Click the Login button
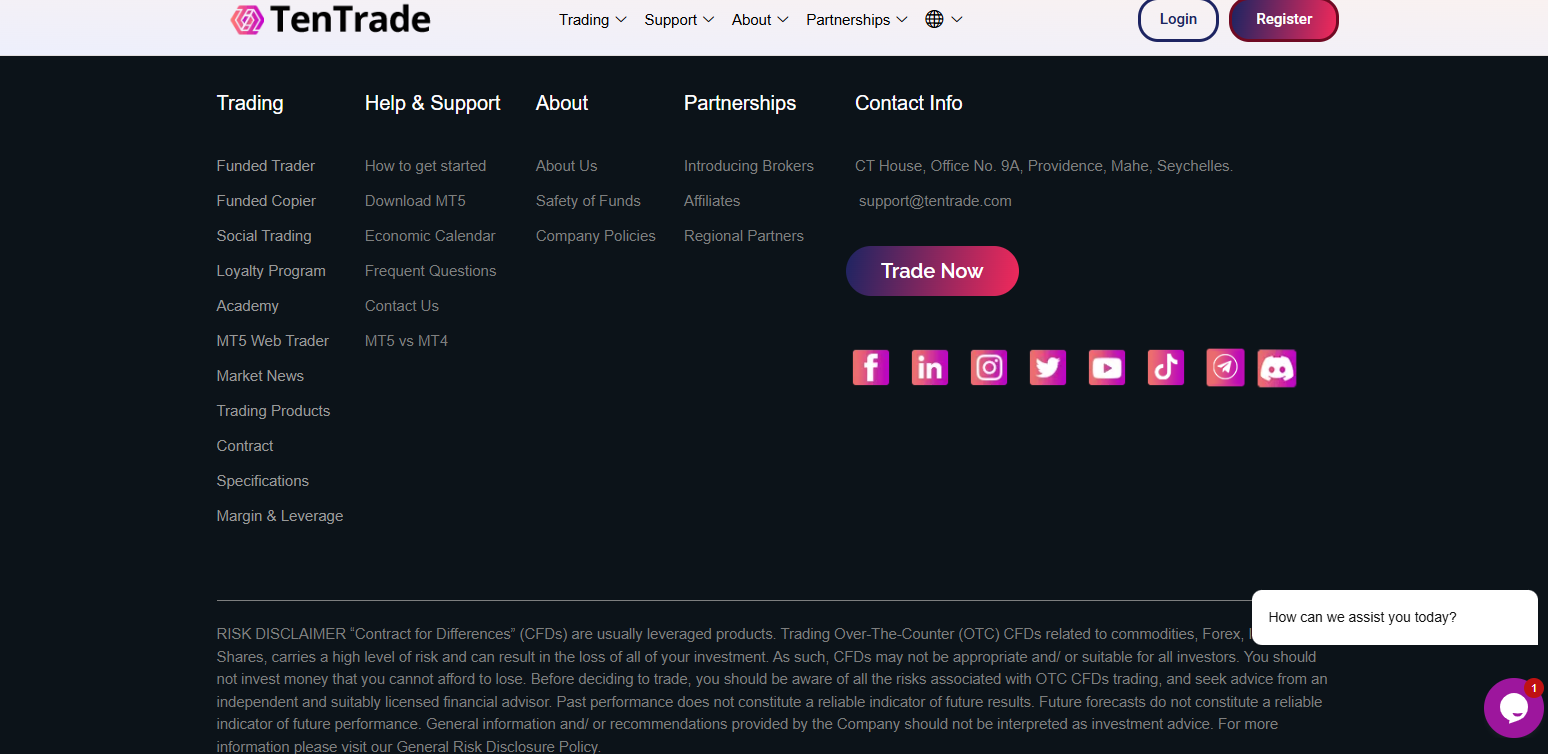Image resolution: width=1548 pixels, height=754 pixels. coord(1178,19)
